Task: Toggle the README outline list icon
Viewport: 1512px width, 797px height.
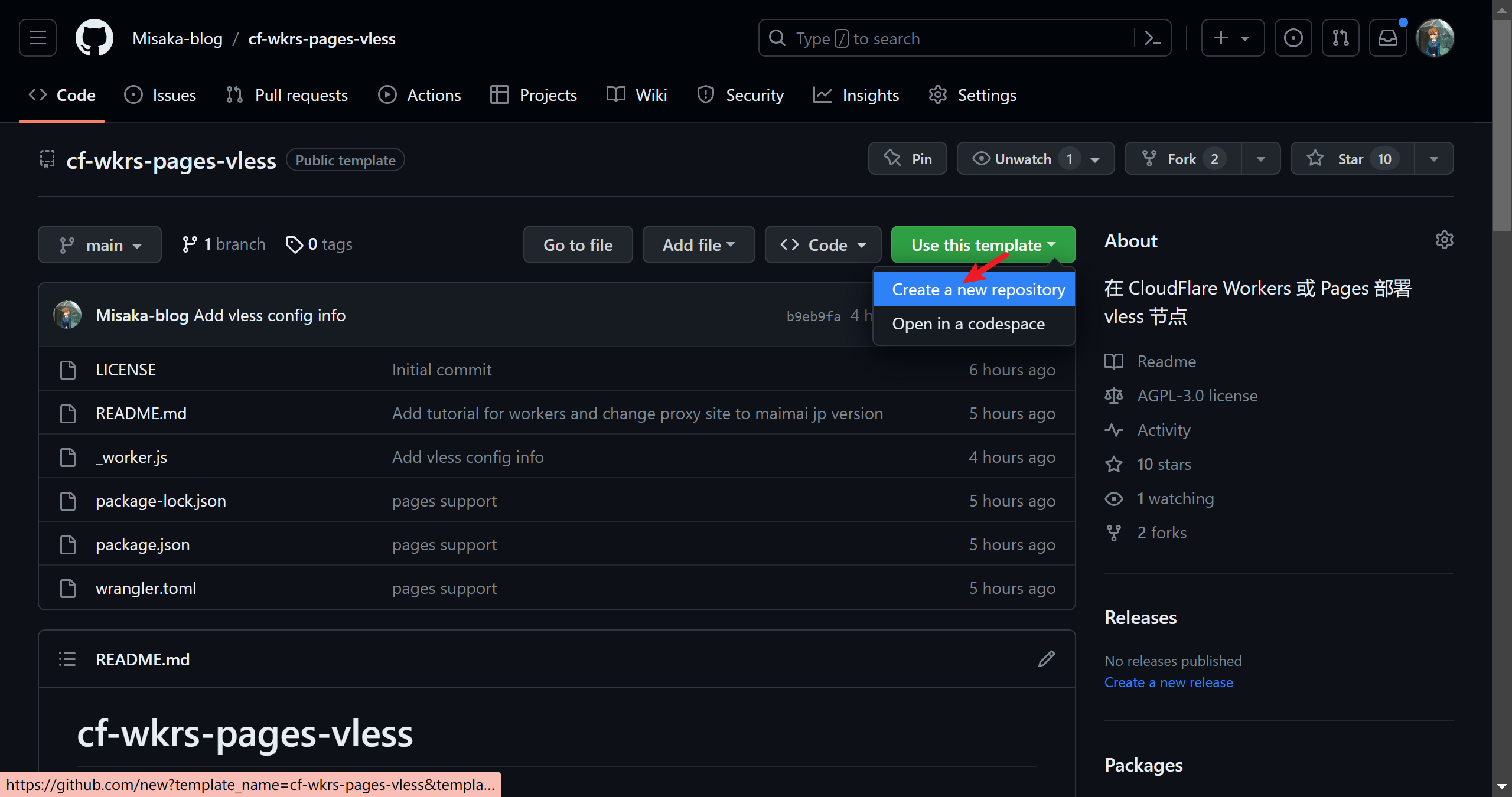Action: click(67, 659)
